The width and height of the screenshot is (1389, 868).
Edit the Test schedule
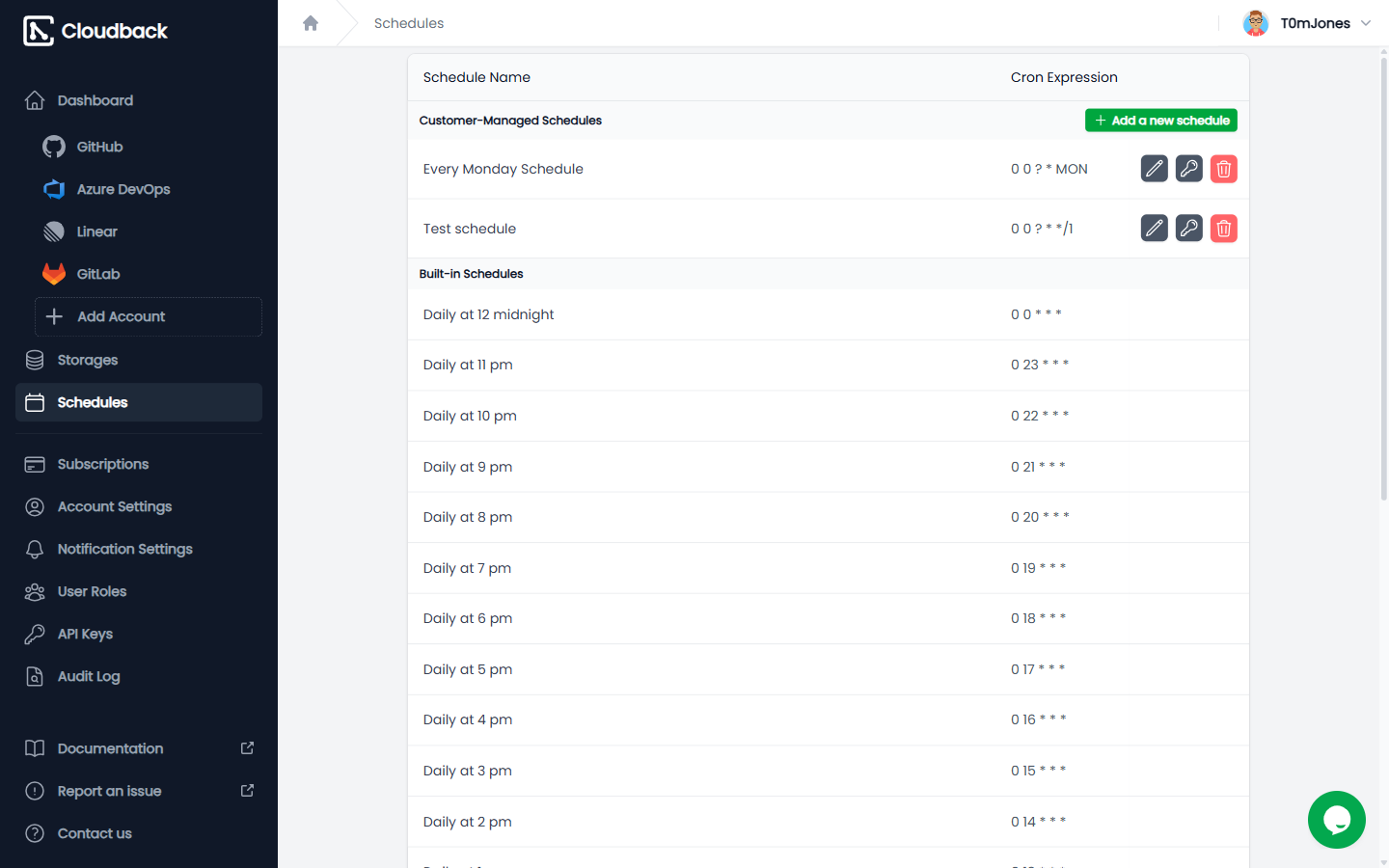(1155, 229)
